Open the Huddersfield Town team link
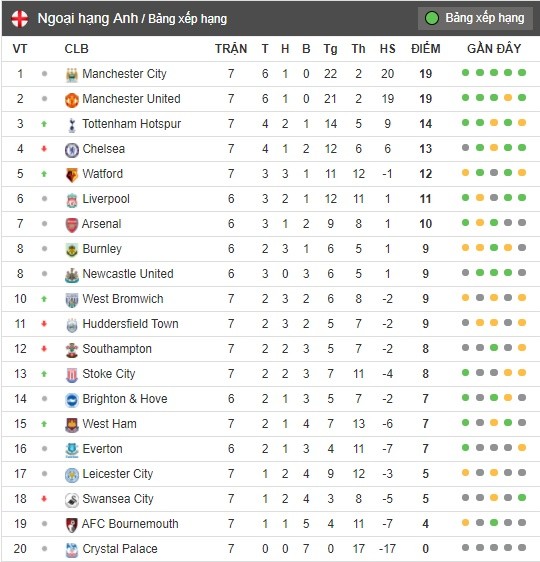The width and height of the screenshot is (540, 562). (130, 324)
